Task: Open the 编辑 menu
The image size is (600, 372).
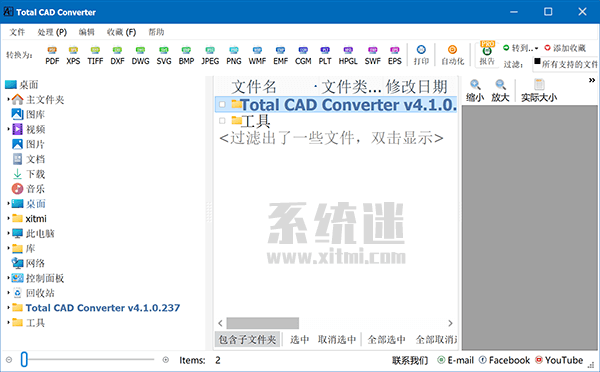Action: [86, 32]
